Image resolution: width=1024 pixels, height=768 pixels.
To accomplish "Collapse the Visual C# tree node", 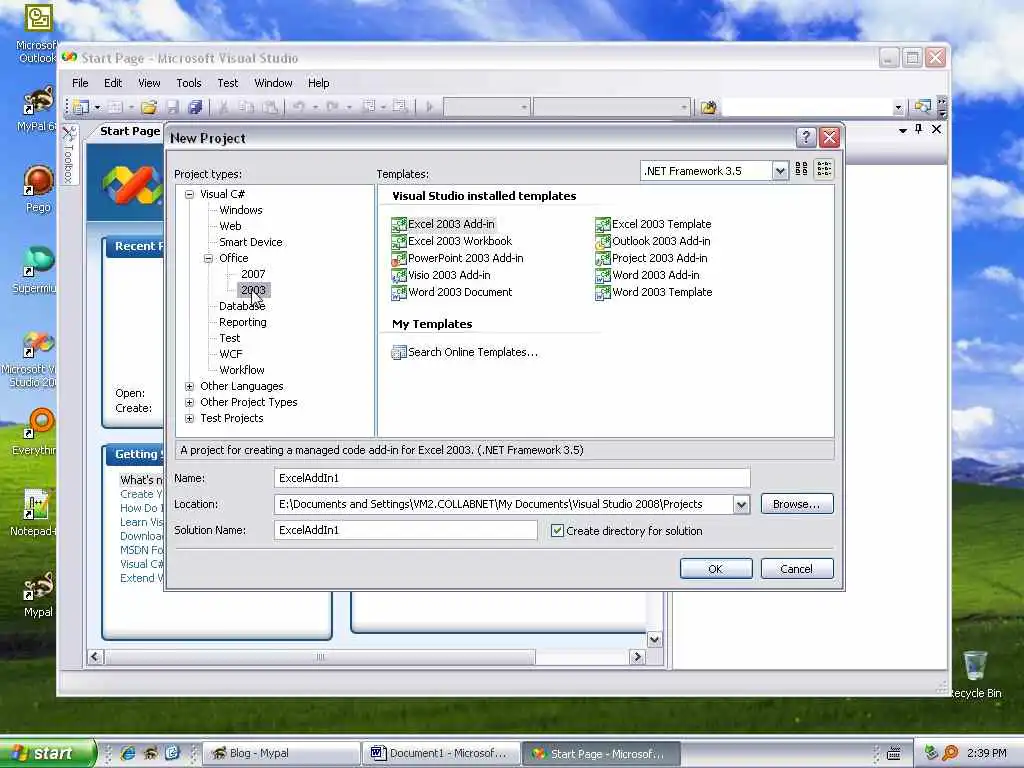I will (x=189, y=194).
